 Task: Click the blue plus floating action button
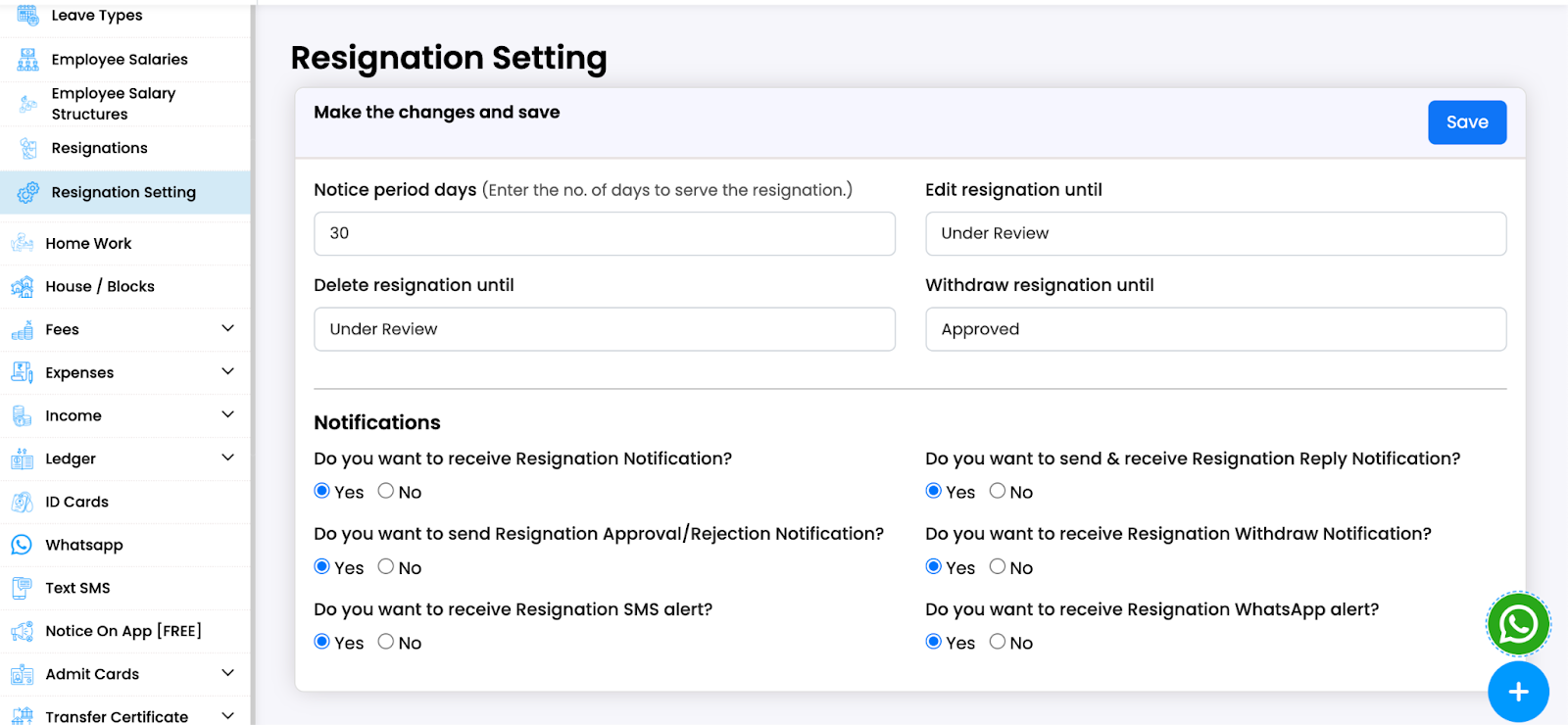pyautogui.click(x=1518, y=692)
